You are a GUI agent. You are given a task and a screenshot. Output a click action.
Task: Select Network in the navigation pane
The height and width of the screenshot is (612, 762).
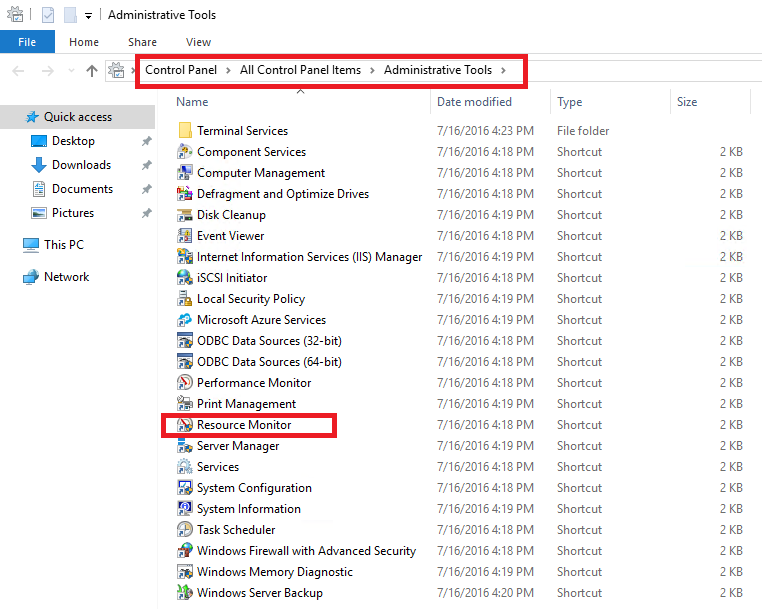[x=66, y=277]
